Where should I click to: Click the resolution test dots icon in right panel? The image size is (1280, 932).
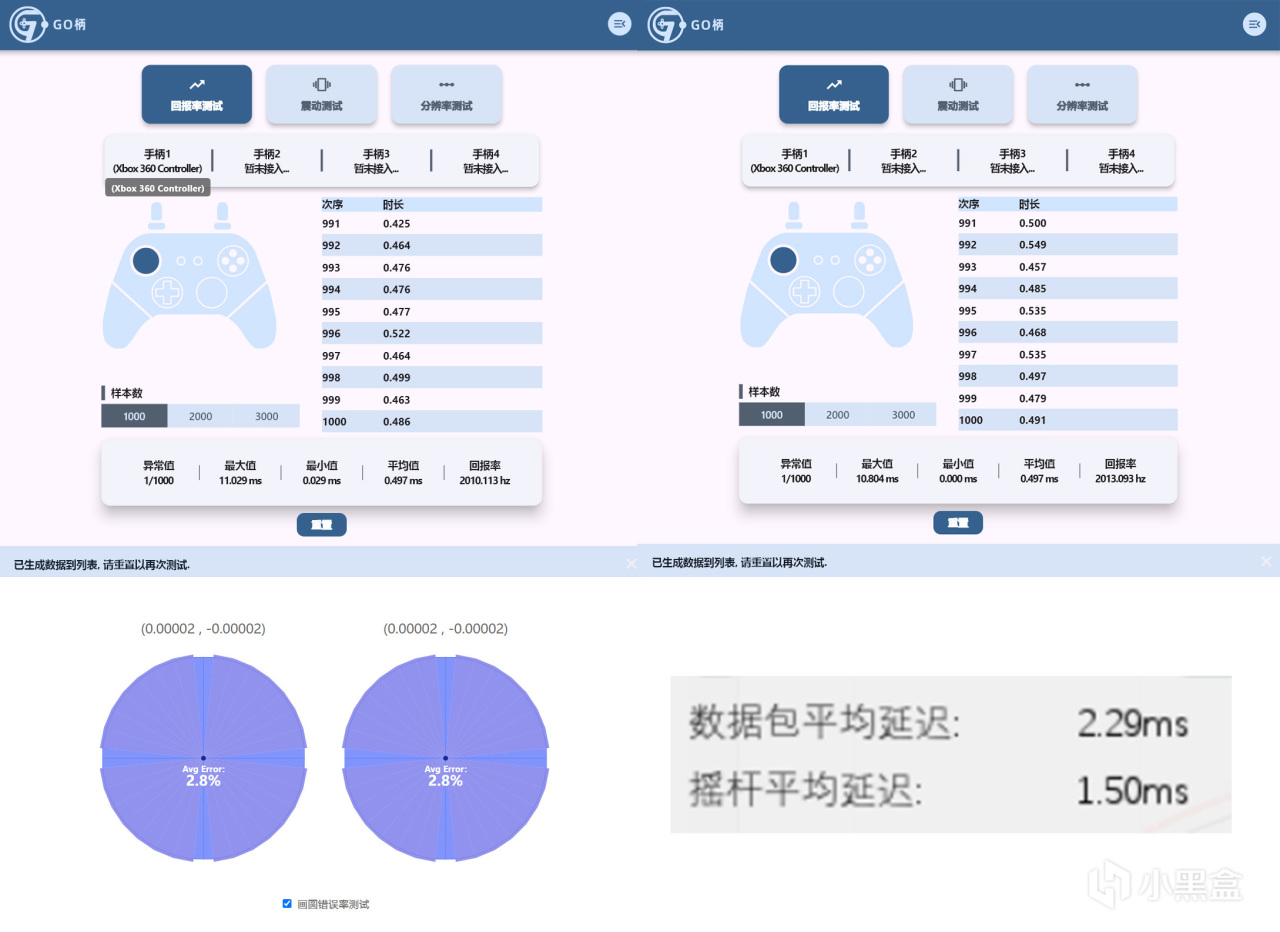click(x=1082, y=85)
